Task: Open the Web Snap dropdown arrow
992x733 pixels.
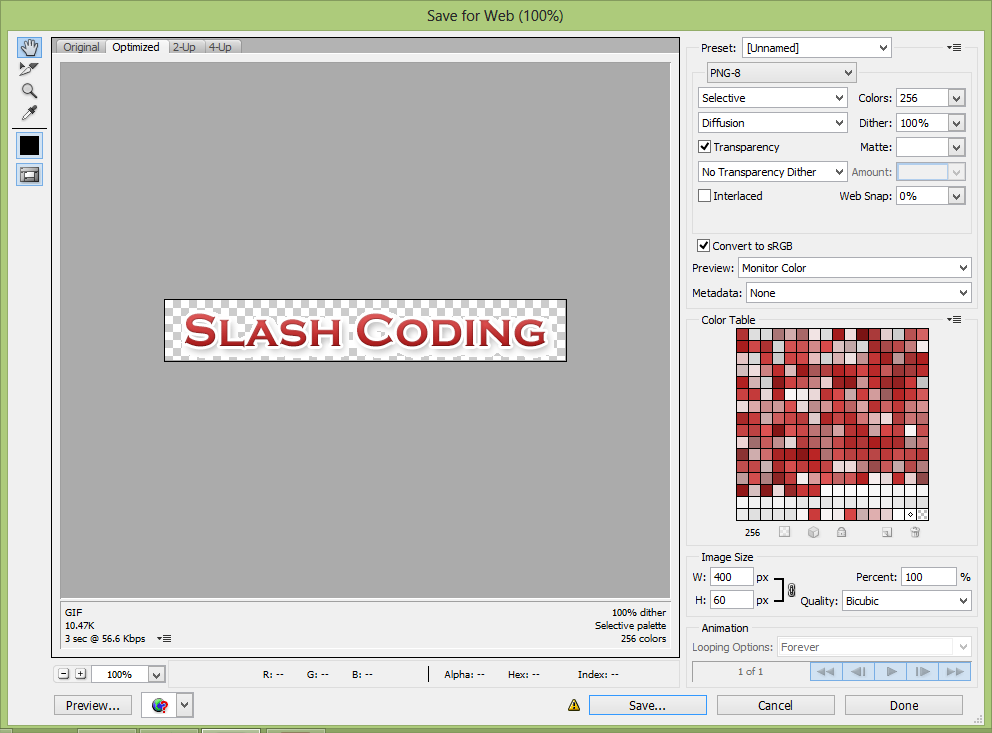Action: (957, 196)
